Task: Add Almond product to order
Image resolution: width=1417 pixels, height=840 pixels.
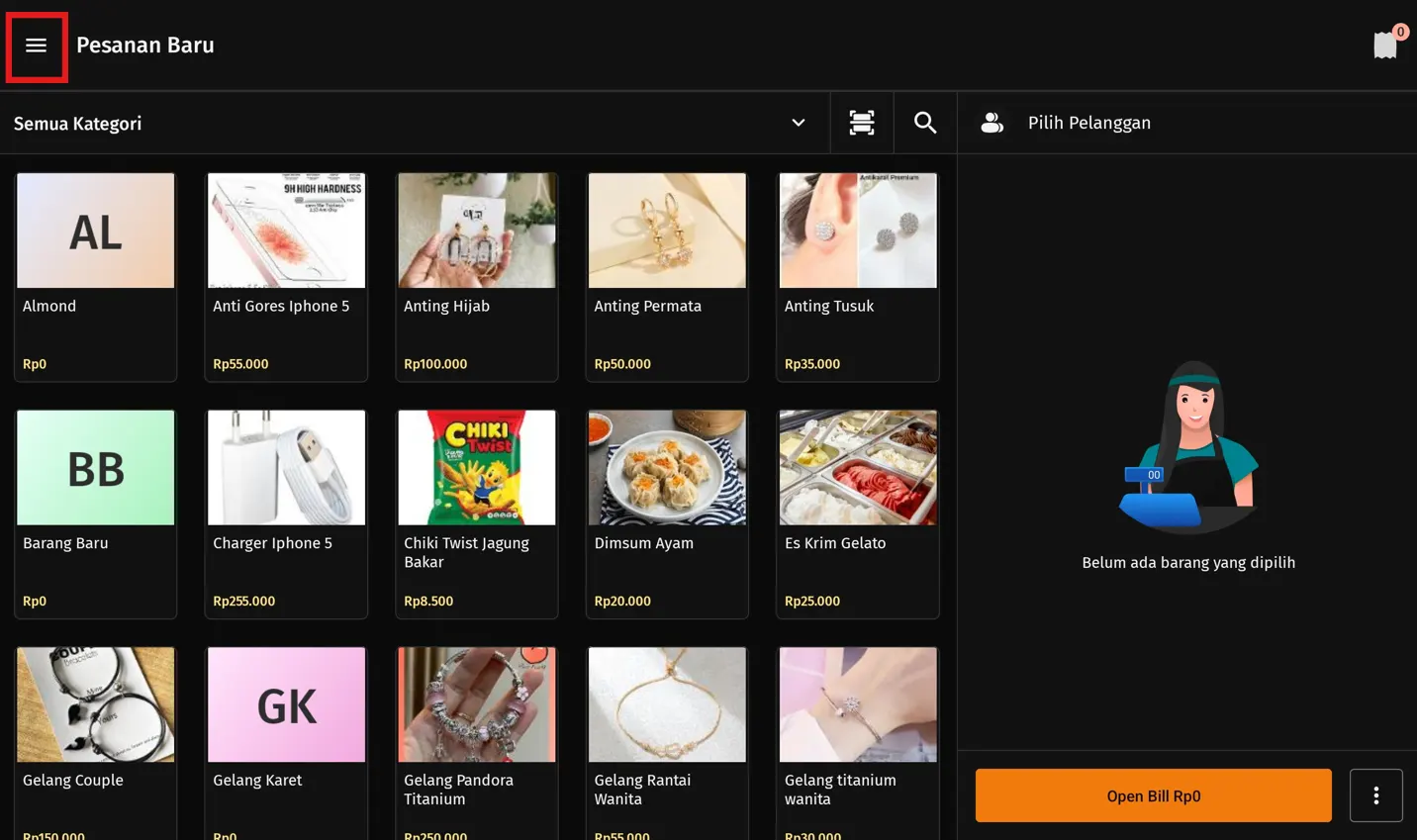Action: pyautogui.click(x=96, y=276)
